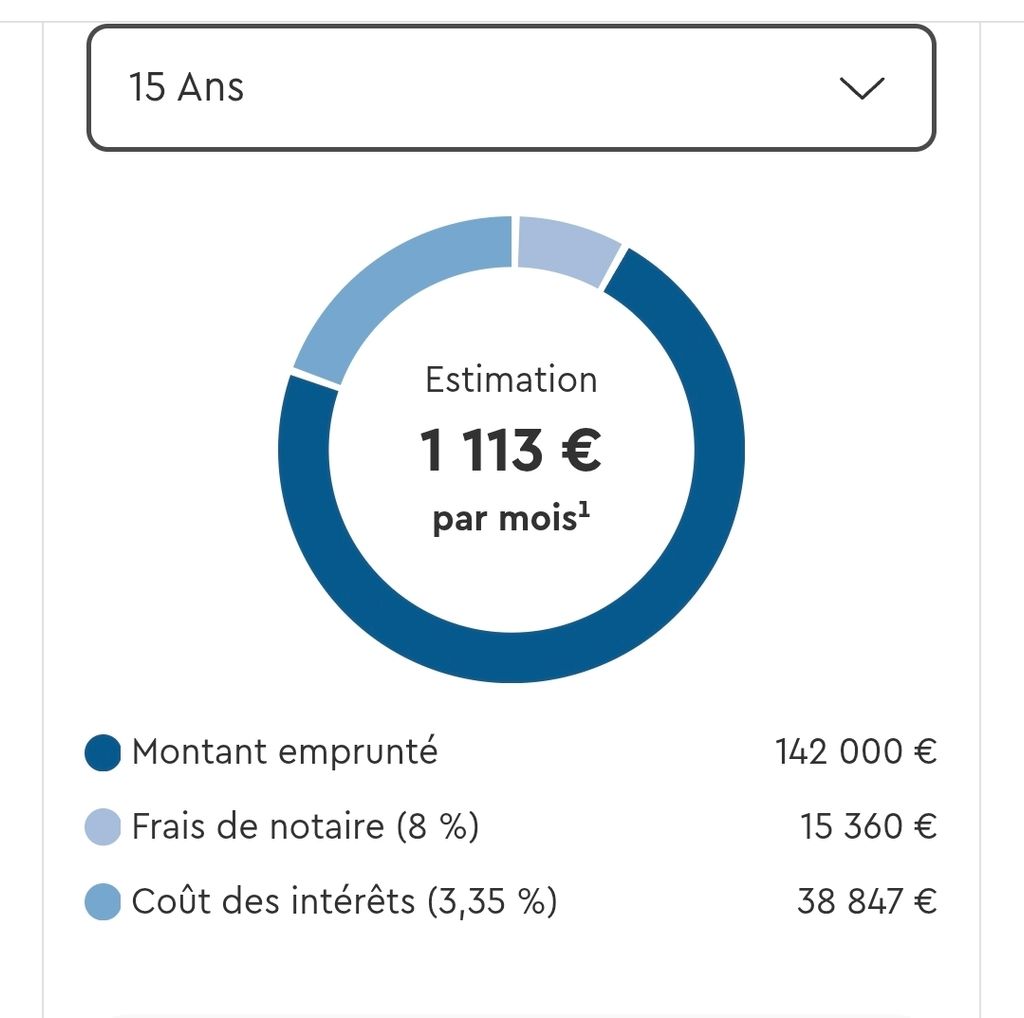Image resolution: width=1024 pixels, height=1018 pixels.
Task: Click the par mois text in chart
Action: click(x=505, y=520)
